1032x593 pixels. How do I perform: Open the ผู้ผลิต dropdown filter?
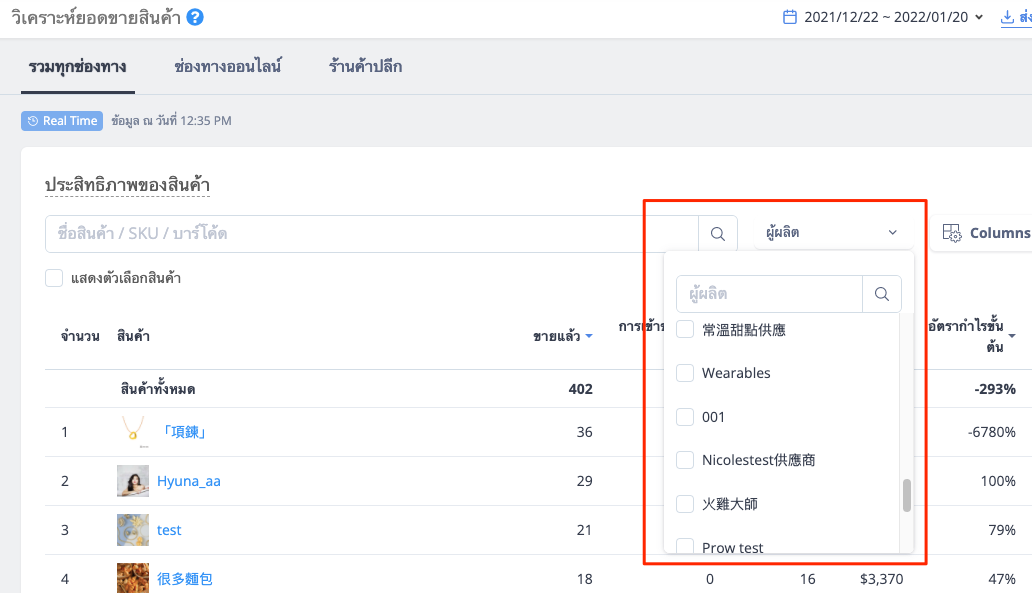click(x=833, y=232)
